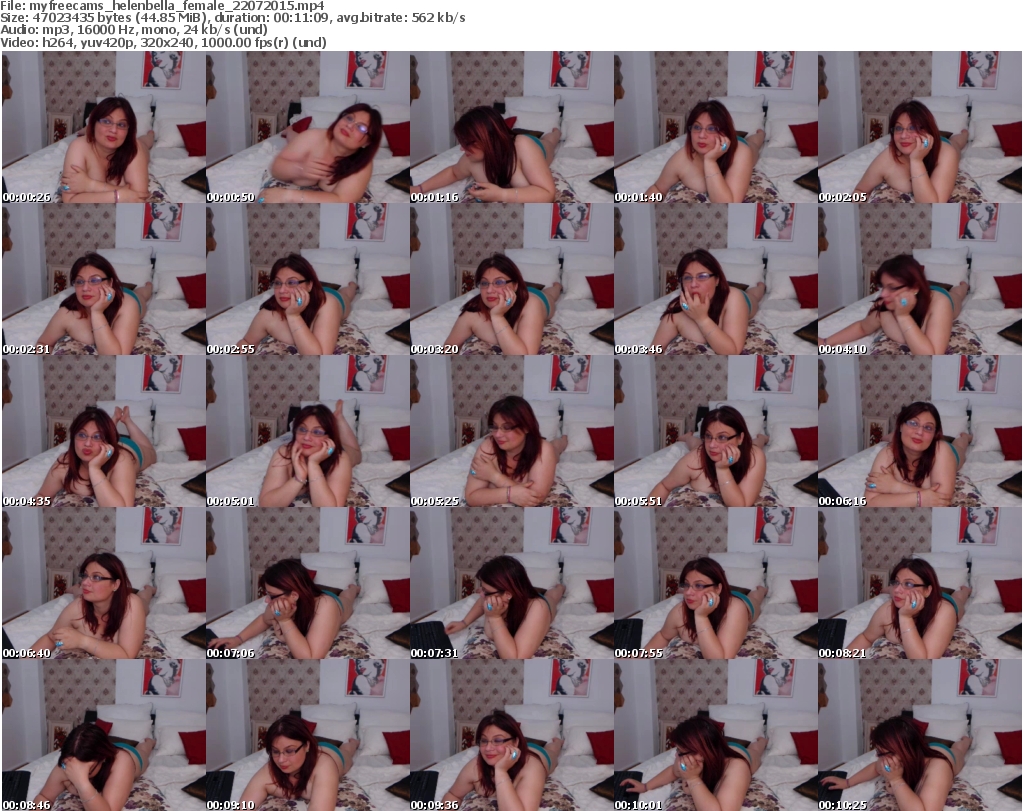
Task: Select the thumbnail stamped 00:00:26
Action: pyautogui.click(x=104, y=127)
